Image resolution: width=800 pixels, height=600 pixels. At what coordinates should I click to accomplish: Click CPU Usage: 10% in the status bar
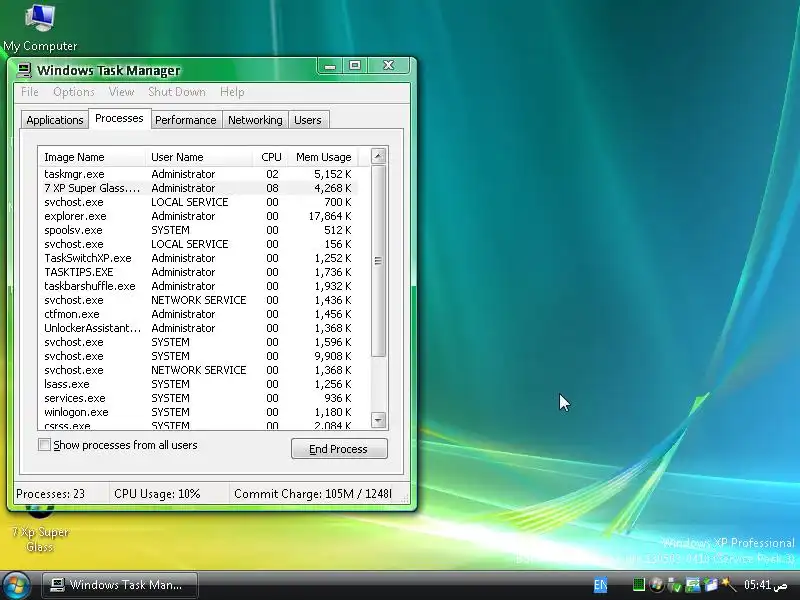pyautogui.click(x=157, y=494)
